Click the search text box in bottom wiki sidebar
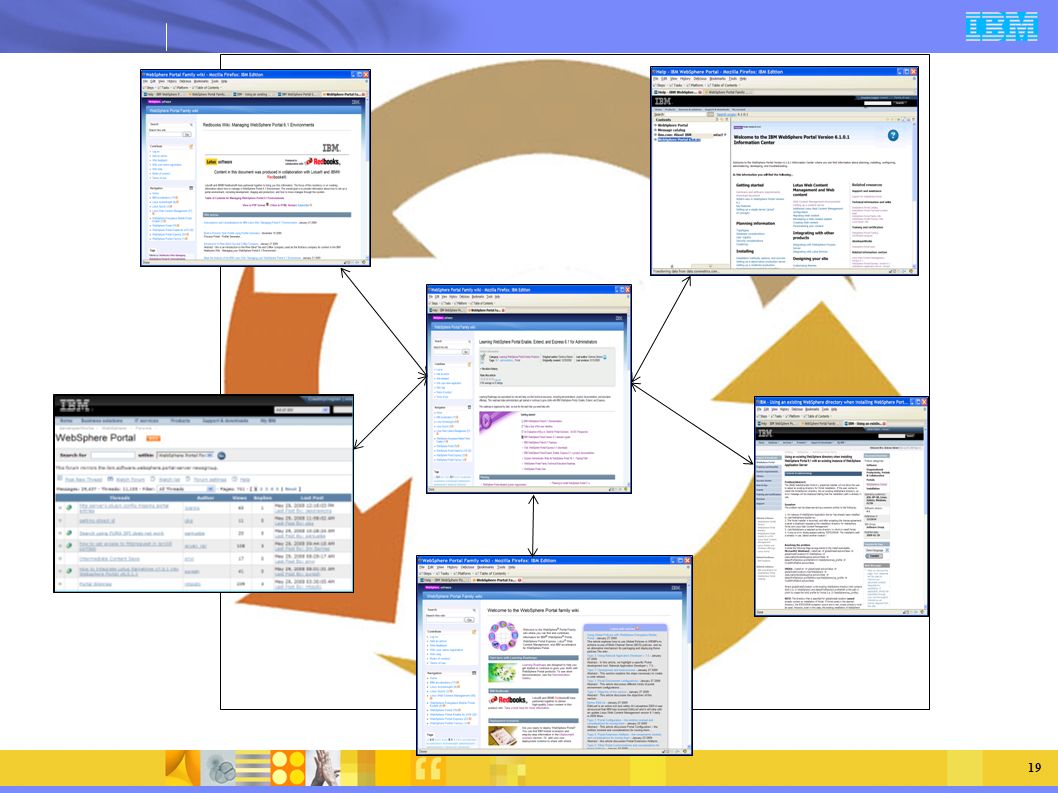 point(443,620)
